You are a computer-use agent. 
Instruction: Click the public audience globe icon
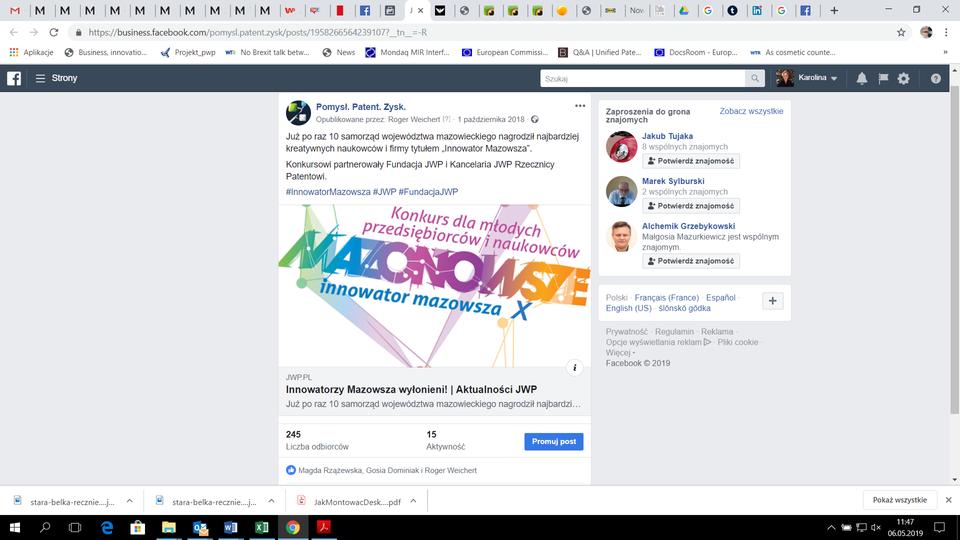pyautogui.click(x=534, y=119)
